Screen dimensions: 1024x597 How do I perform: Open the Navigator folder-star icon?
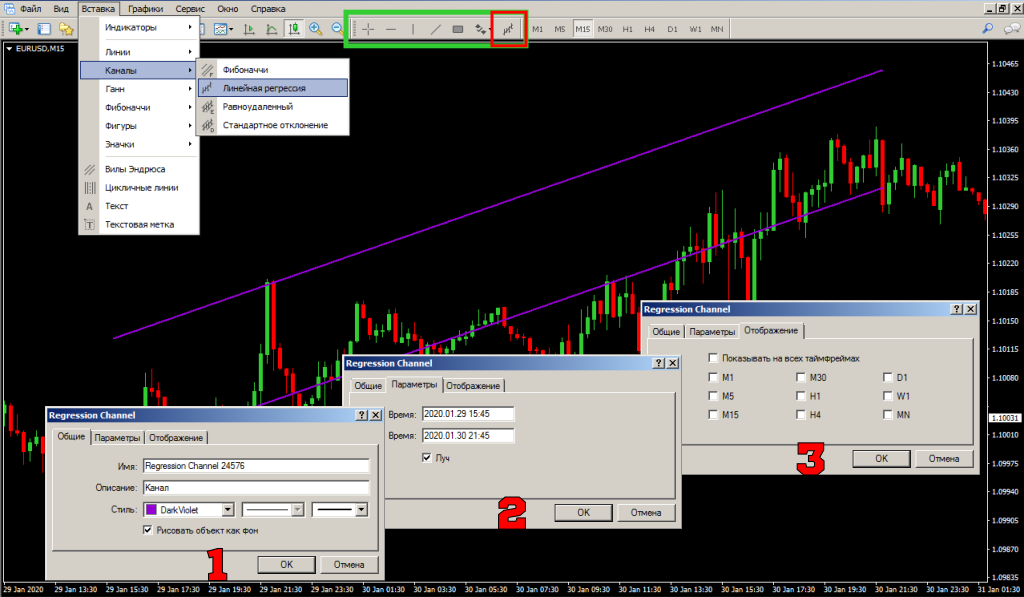[x=66, y=29]
